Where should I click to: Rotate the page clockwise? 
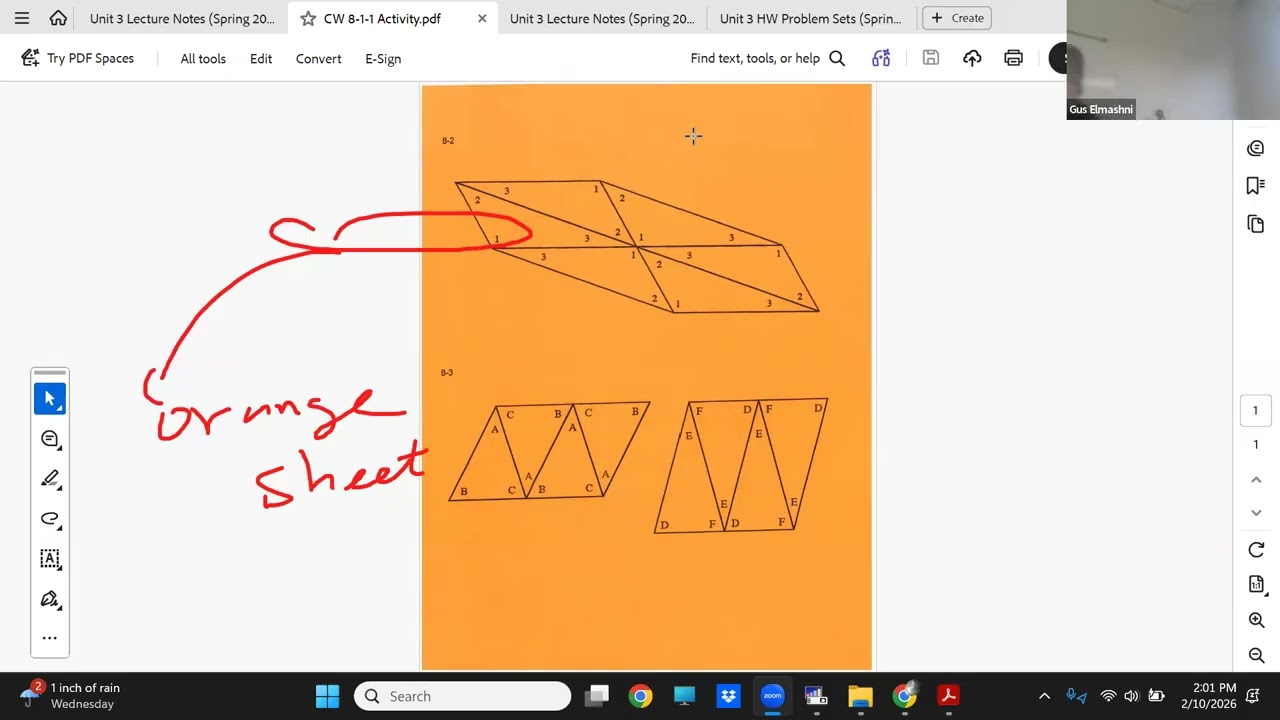(x=1256, y=550)
